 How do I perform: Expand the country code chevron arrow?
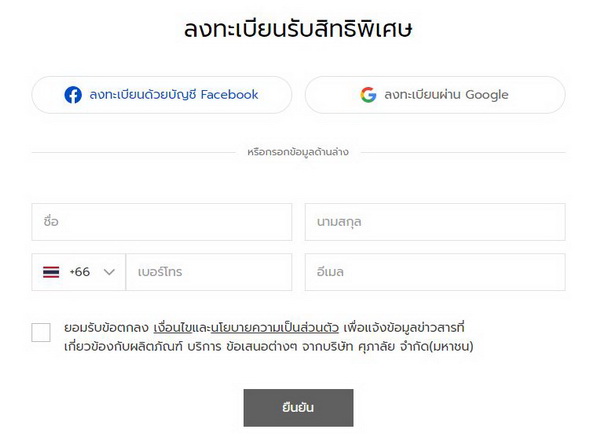[108, 272]
